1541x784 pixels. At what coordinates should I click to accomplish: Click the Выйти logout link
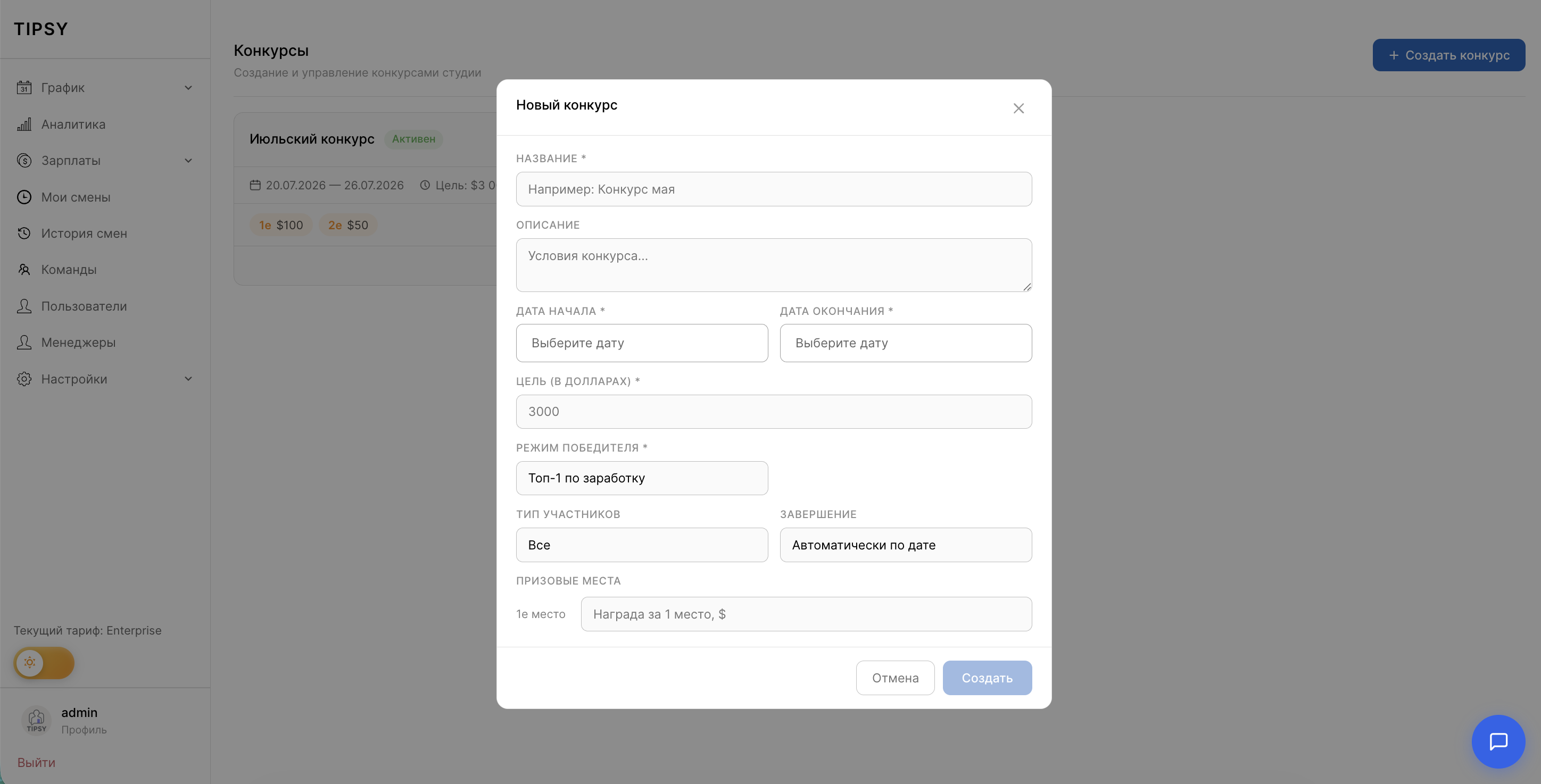click(36, 763)
